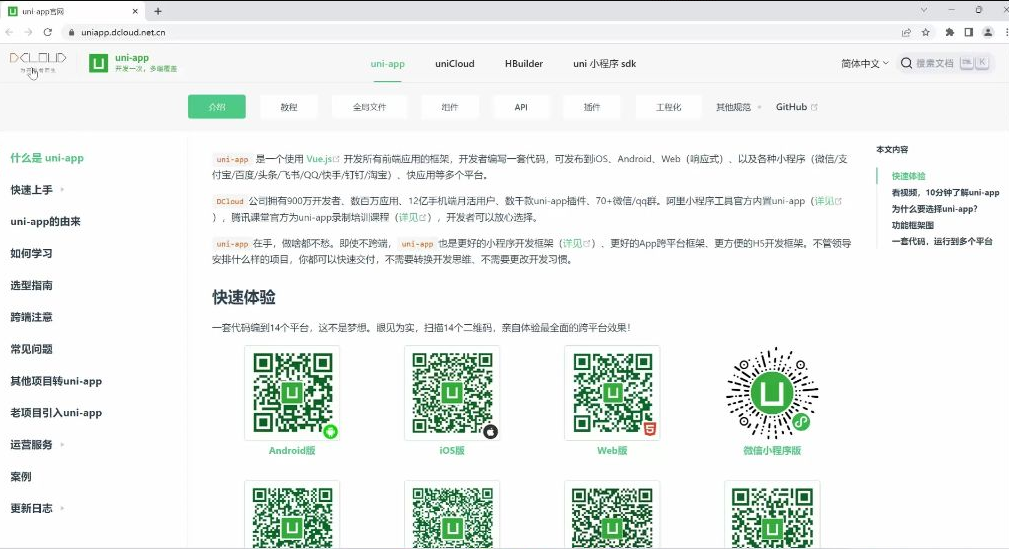
Task: Select the 教程 sub-navigation tab
Action: (289, 107)
